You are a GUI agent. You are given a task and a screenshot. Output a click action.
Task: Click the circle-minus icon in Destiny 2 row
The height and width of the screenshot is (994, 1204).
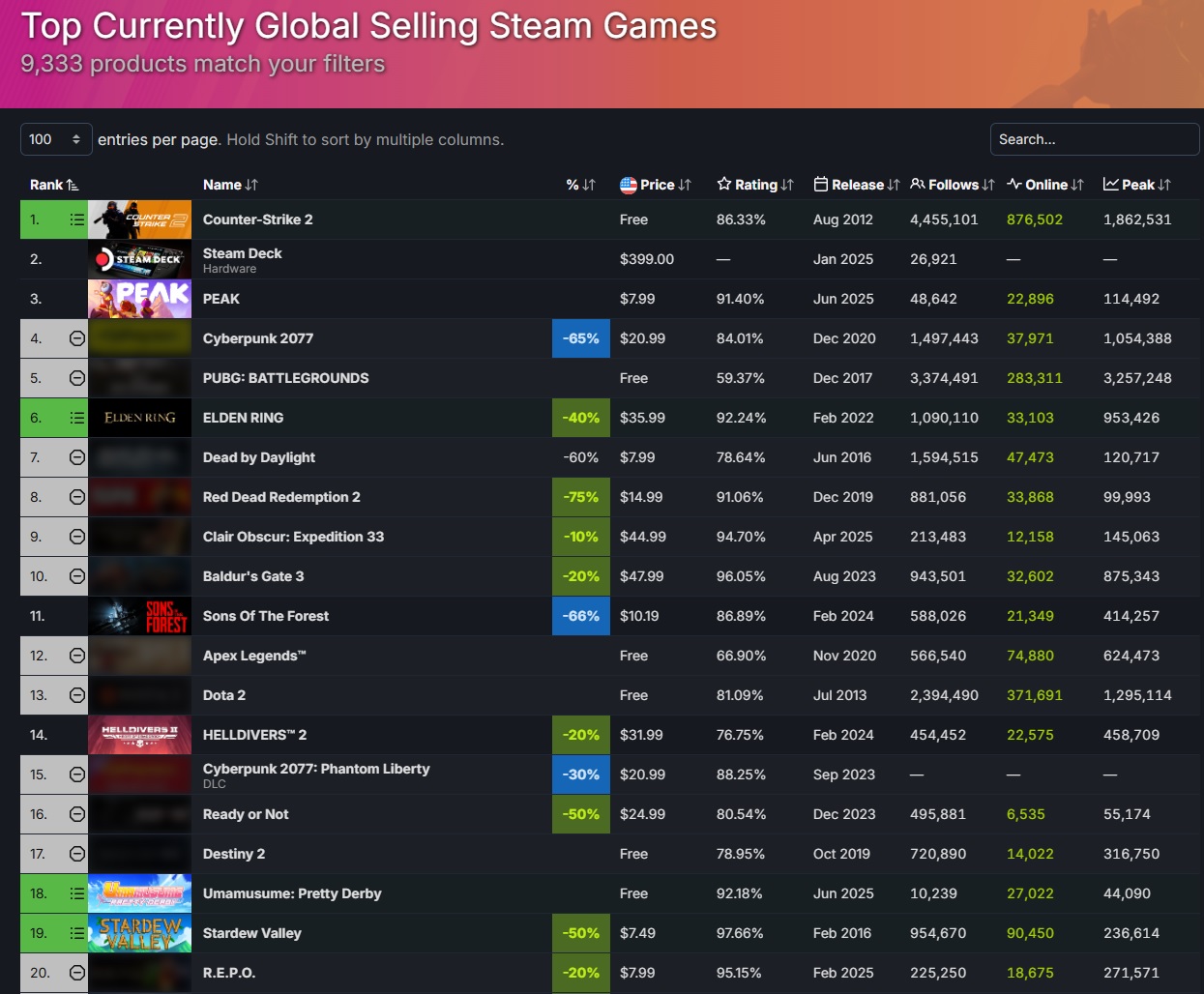pos(77,854)
